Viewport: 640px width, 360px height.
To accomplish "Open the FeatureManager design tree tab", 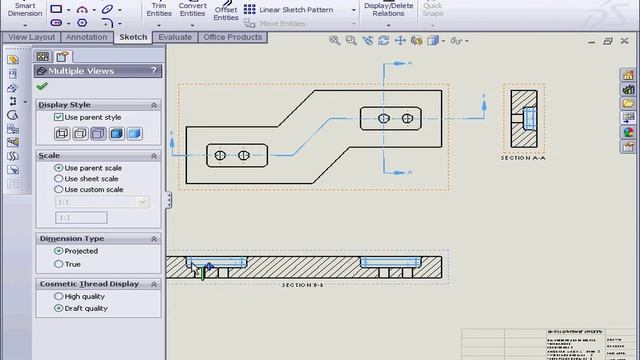I will pos(42,56).
